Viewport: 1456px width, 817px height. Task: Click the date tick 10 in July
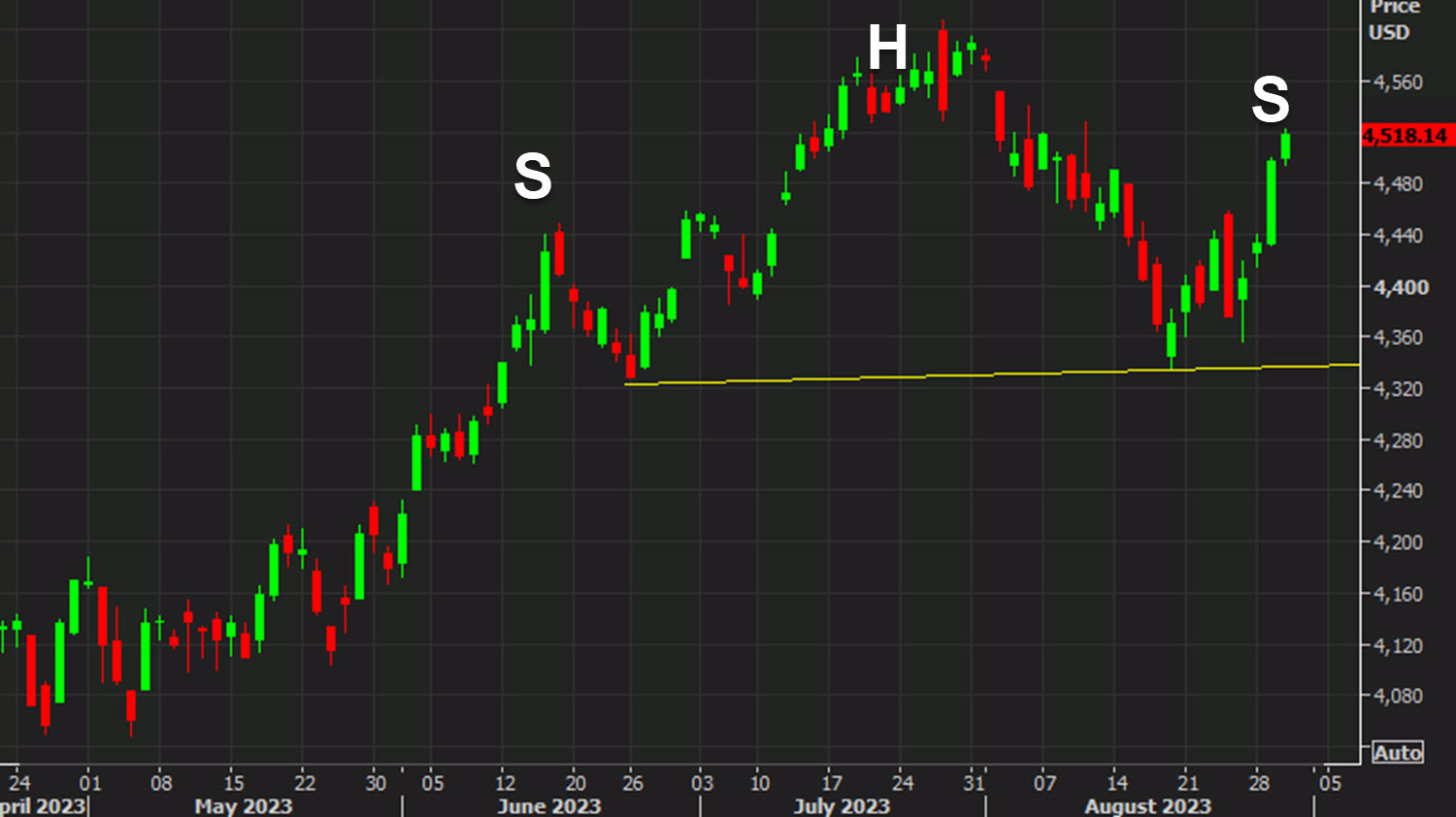pyautogui.click(x=759, y=782)
